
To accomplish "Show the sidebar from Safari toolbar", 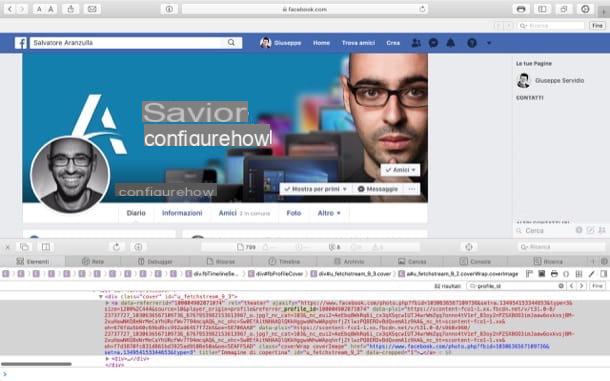I will [x=542, y=9].
